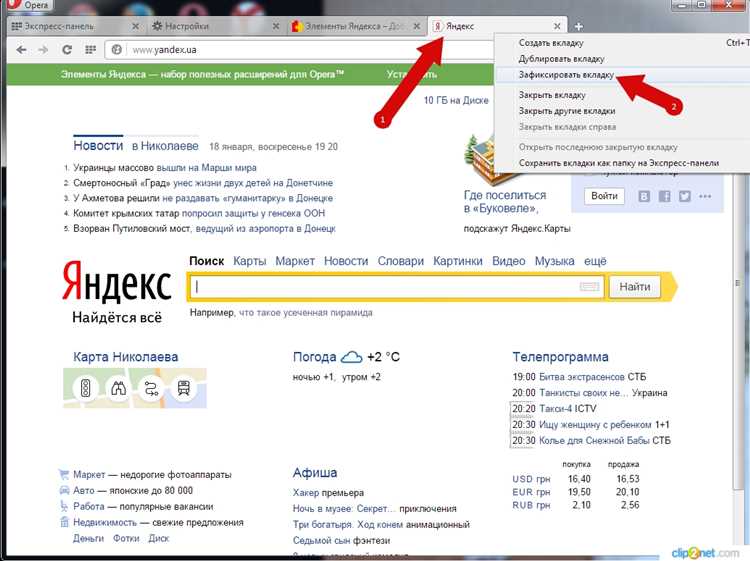Open a new tab with plus button
This screenshot has height=561, width=750.
coord(579,26)
